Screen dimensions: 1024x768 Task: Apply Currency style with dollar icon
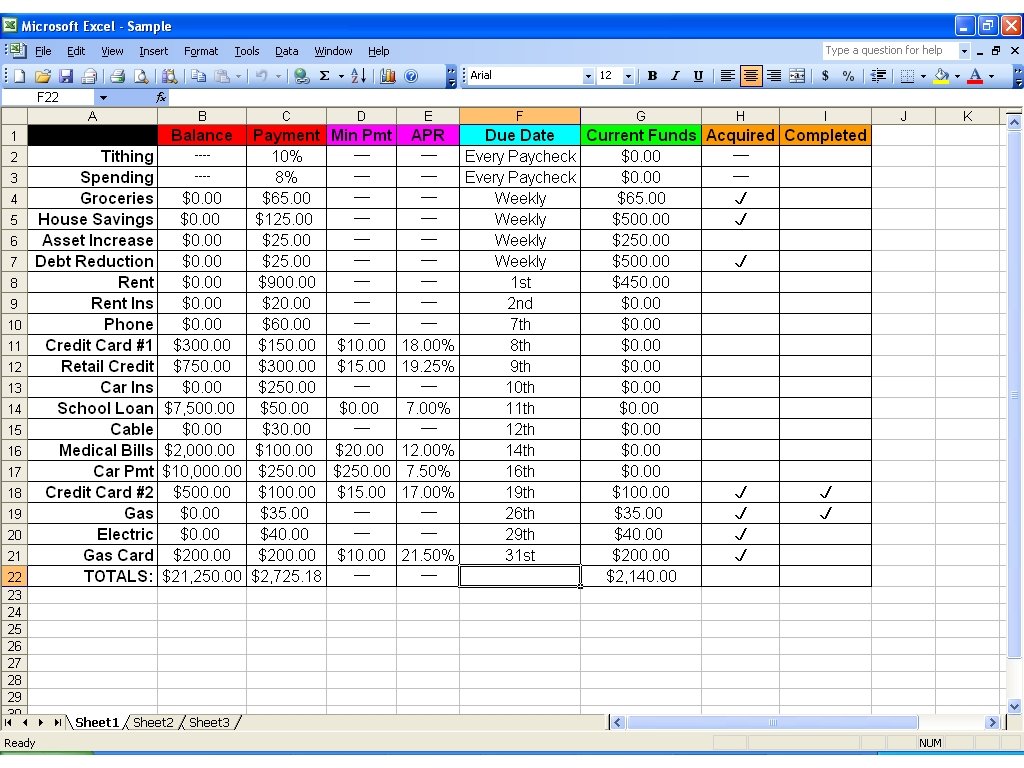coord(825,76)
